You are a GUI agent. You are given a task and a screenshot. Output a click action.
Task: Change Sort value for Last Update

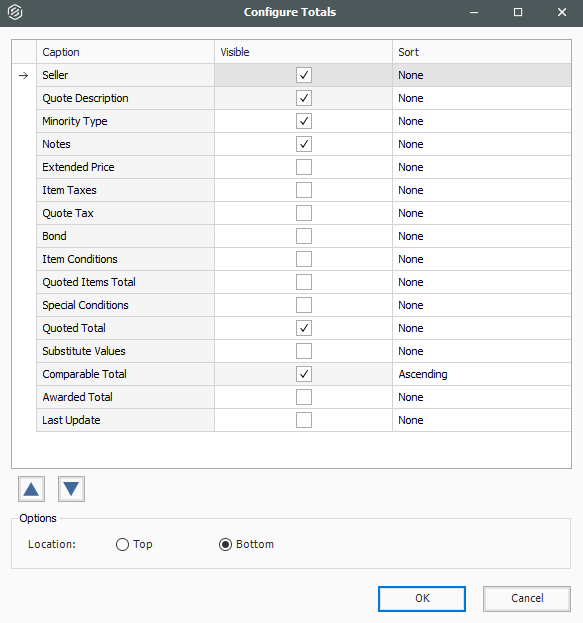pos(482,420)
